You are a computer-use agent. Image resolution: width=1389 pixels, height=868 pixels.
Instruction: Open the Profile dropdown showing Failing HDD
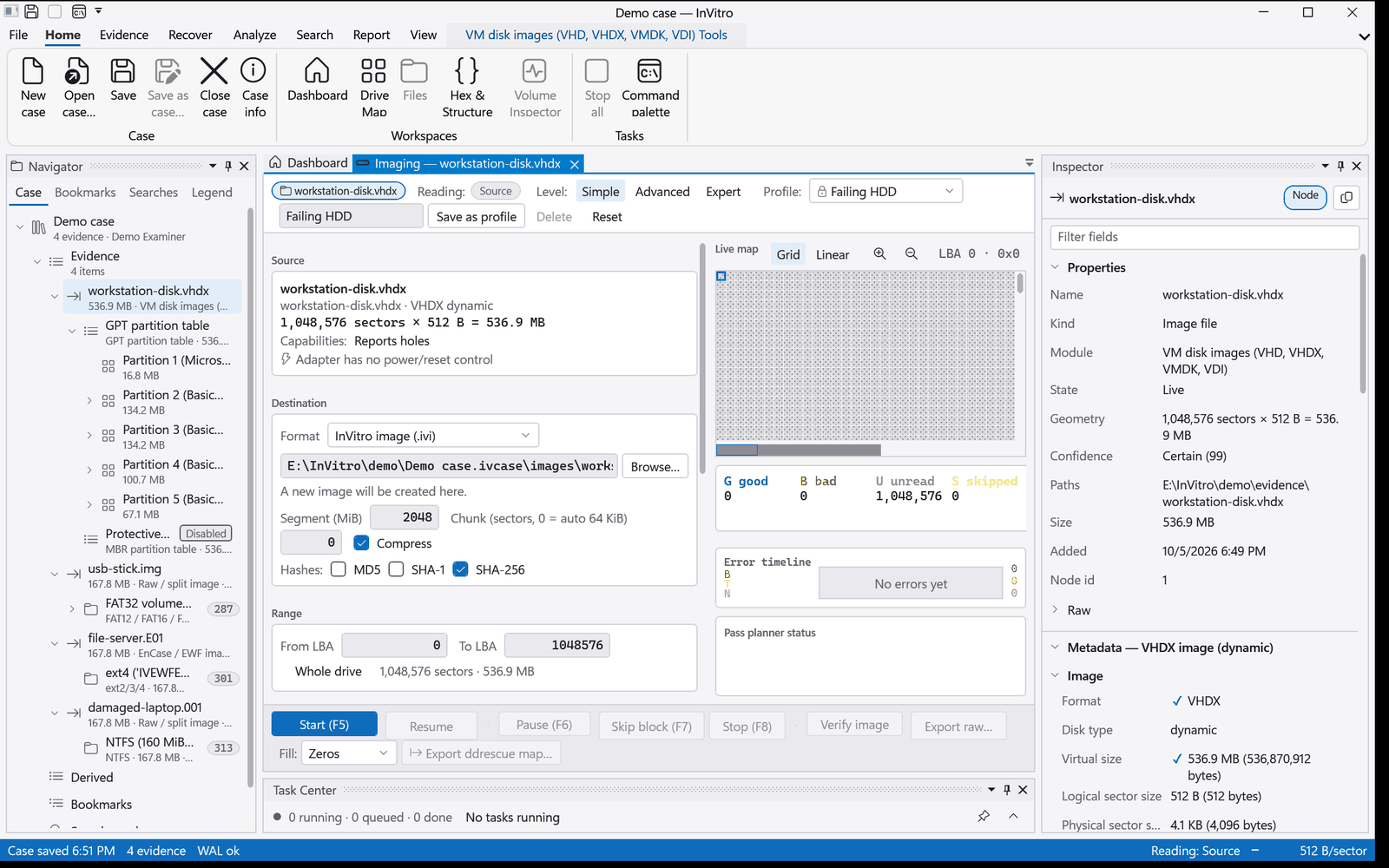[x=885, y=192]
